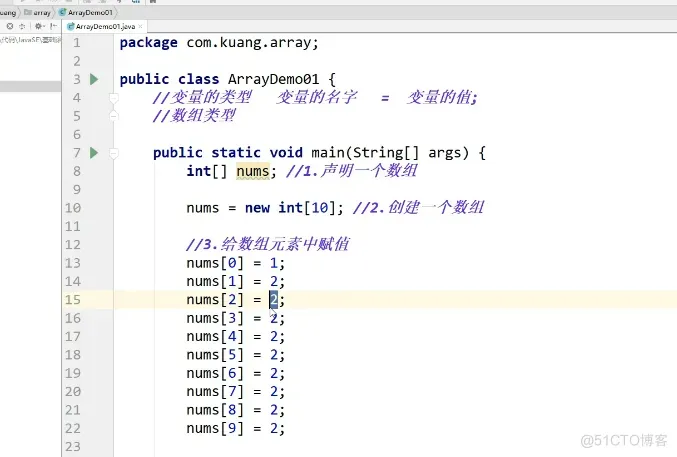Open the array folder breadcrumb
The width and height of the screenshot is (677, 457).
pos(38,13)
